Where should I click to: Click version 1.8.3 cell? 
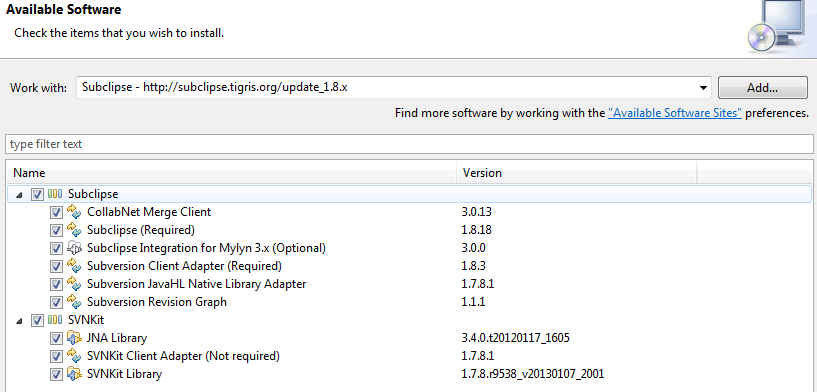tap(474, 266)
